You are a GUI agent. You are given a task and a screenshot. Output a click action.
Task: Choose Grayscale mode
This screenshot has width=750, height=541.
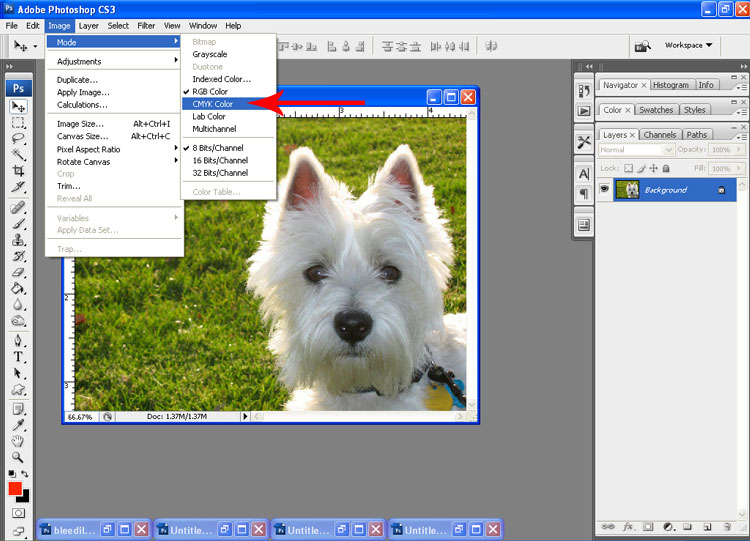pos(229,54)
